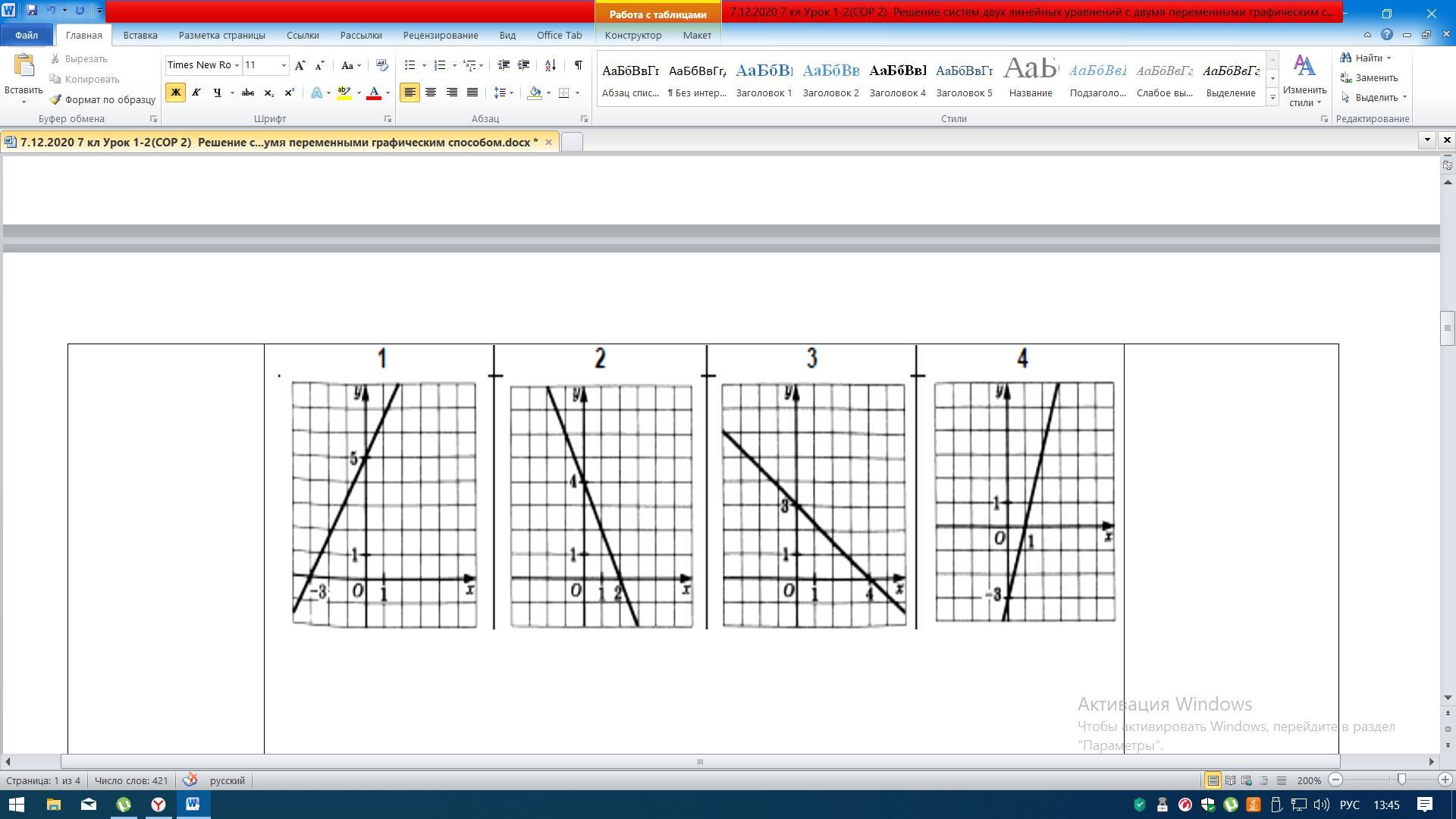Click the grow font size icon

pyautogui.click(x=300, y=65)
